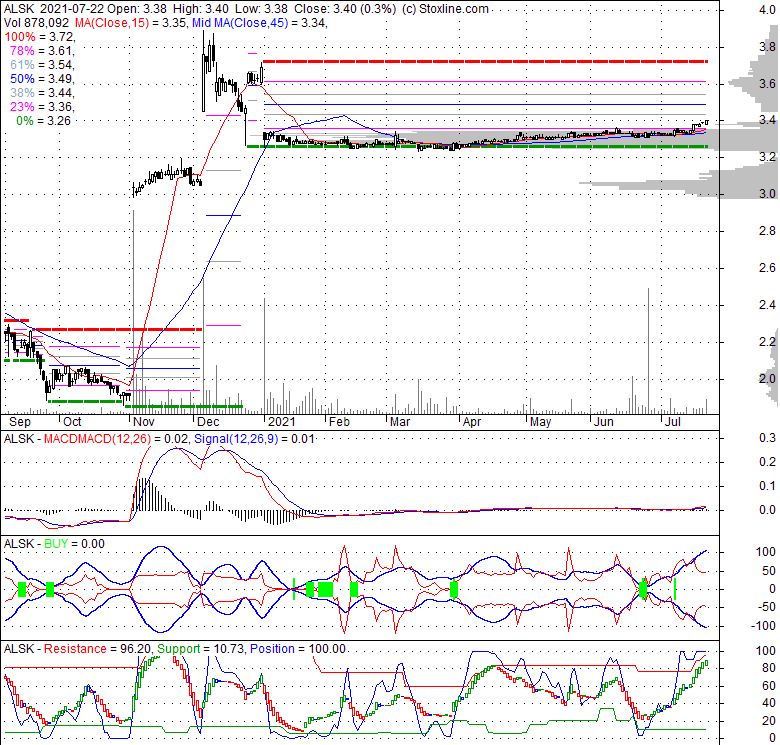Click the red 'Resistance = 96.20' legend
Screen dimensions: 780x745
click(98, 649)
